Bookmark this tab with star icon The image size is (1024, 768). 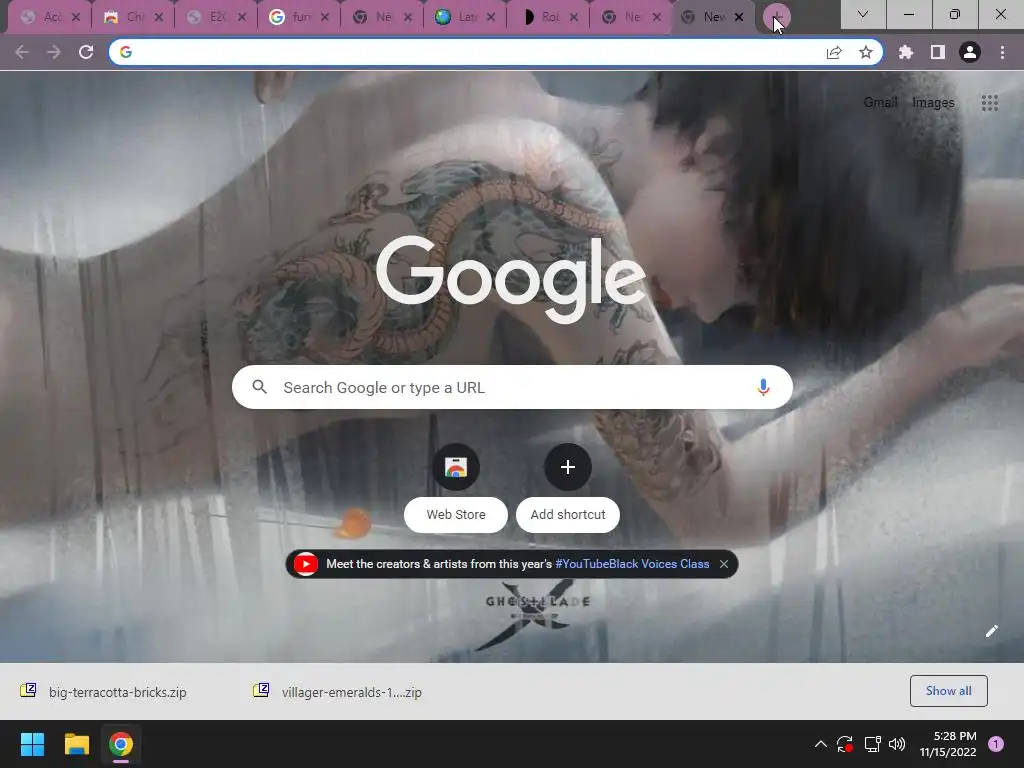[866, 52]
